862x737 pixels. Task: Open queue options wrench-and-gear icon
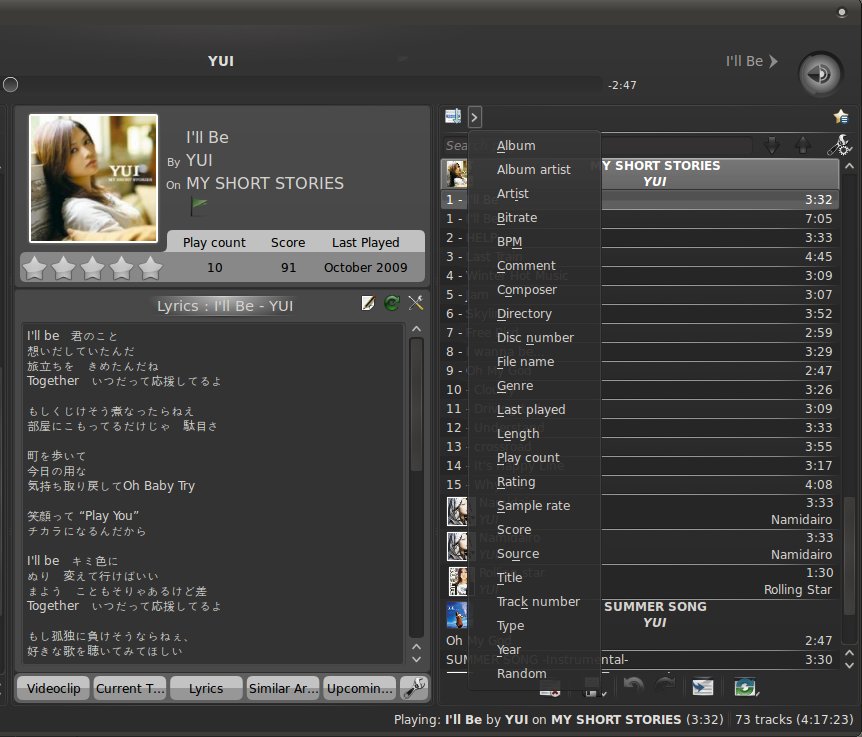pos(839,145)
